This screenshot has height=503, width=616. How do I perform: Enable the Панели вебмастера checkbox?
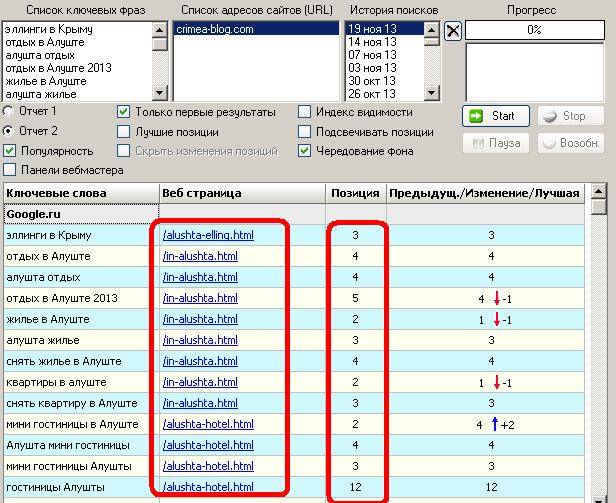[9, 170]
